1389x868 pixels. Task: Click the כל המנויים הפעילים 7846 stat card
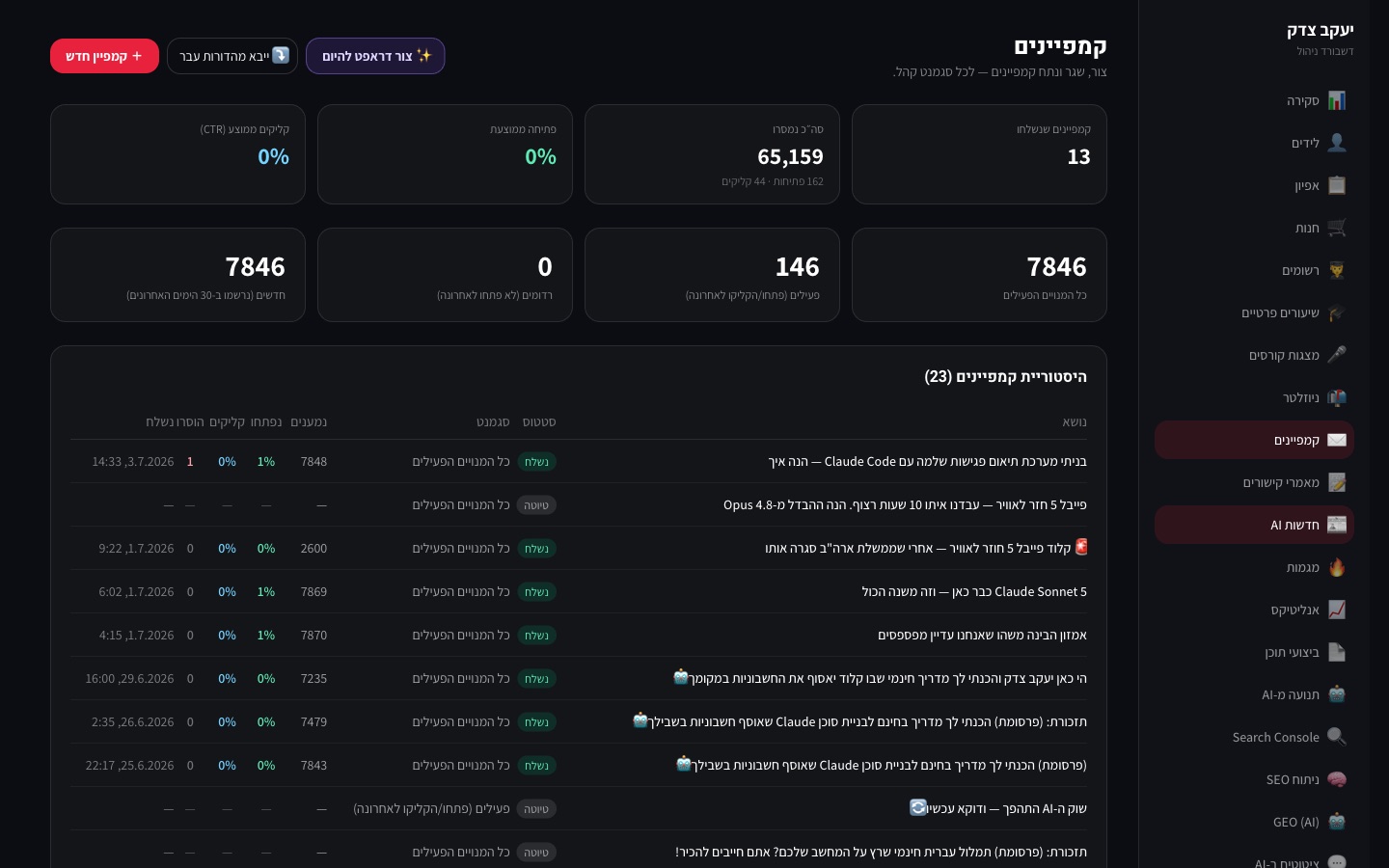[979, 275]
